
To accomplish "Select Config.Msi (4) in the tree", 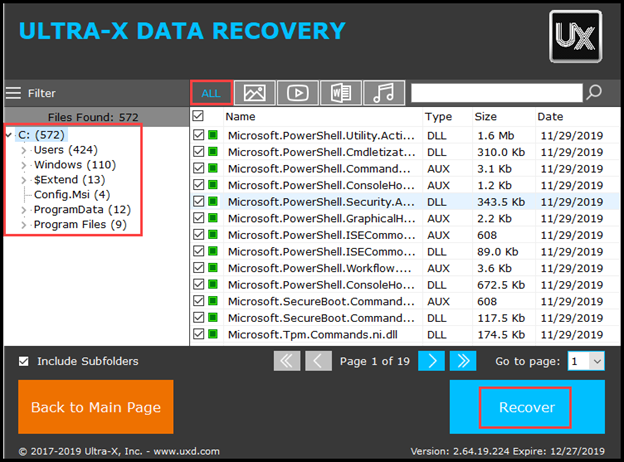I will 72,195.
